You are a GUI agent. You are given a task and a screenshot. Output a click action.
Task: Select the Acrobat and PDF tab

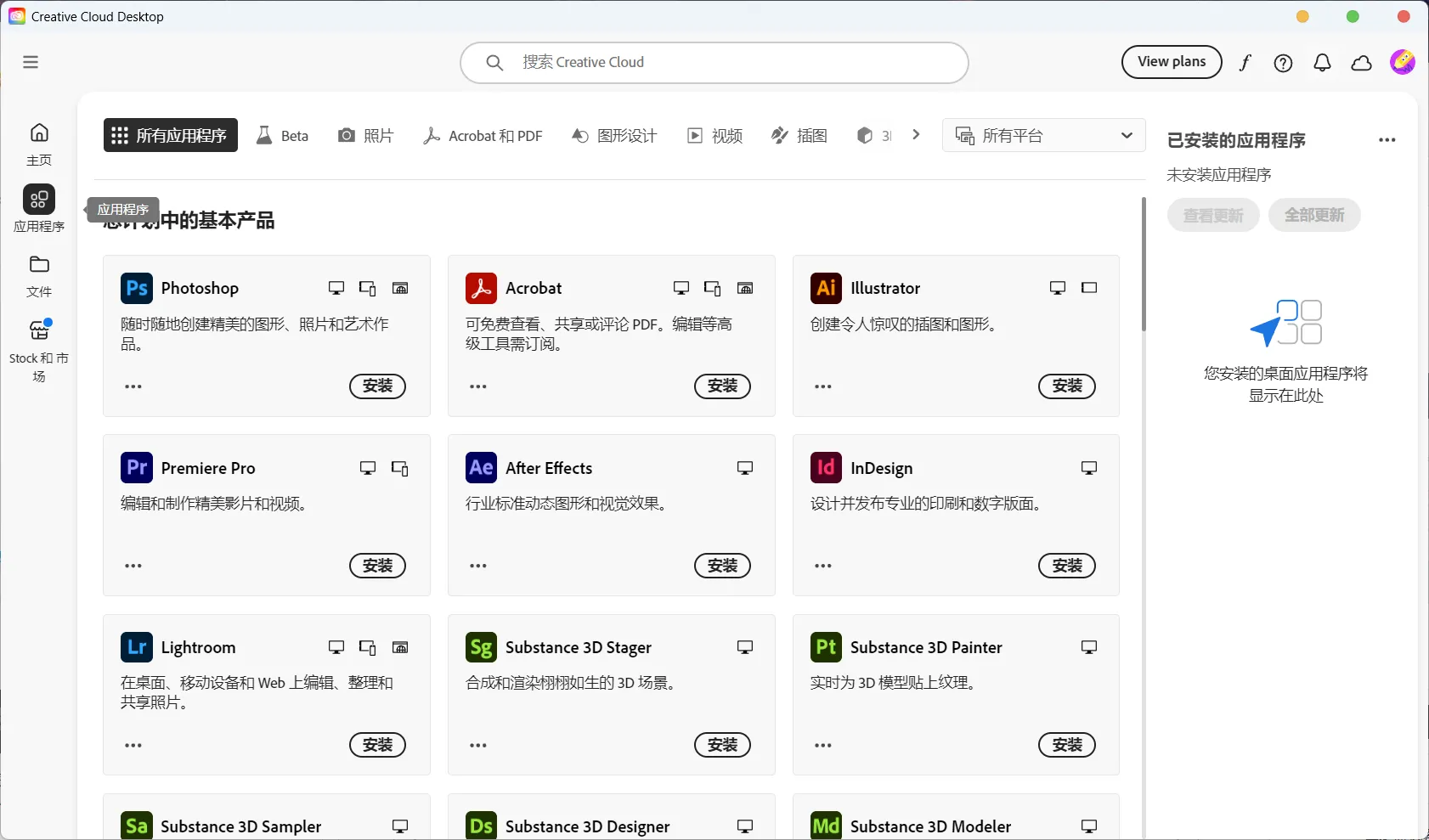click(x=483, y=136)
